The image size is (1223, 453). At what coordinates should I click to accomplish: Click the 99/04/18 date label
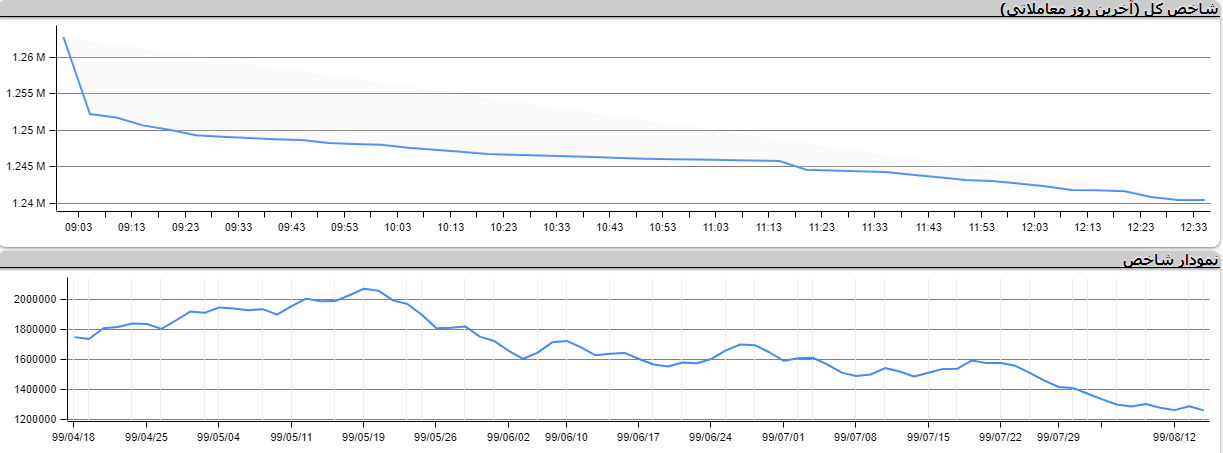(x=75, y=437)
